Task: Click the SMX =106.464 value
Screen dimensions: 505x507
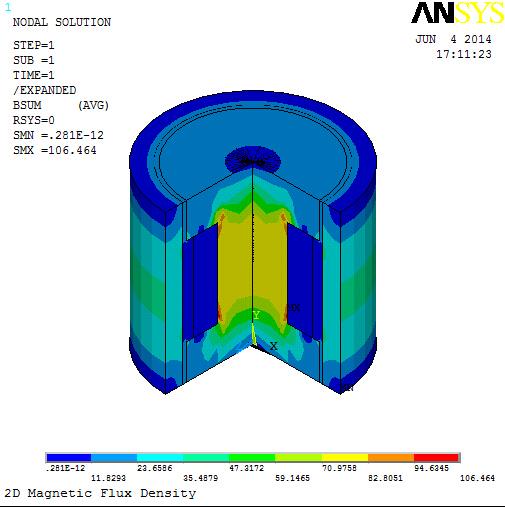Action: [55, 150]
